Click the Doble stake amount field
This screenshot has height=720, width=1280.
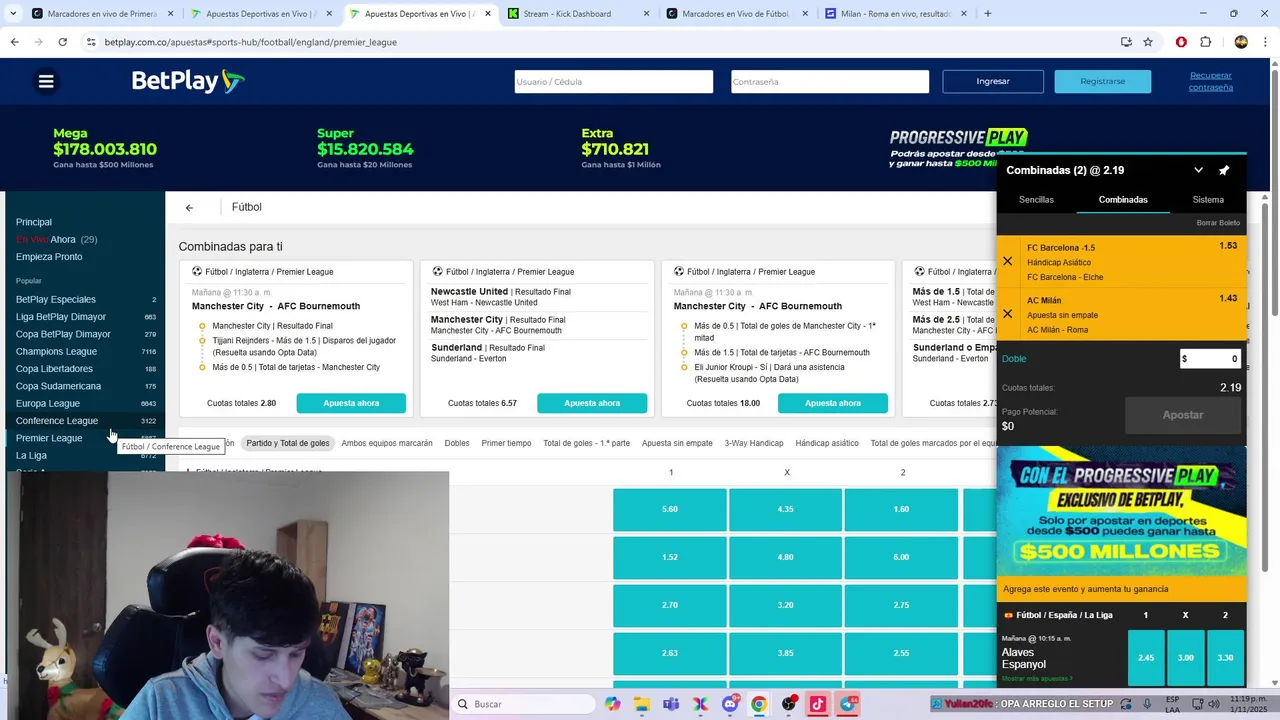pos(1210,359)
